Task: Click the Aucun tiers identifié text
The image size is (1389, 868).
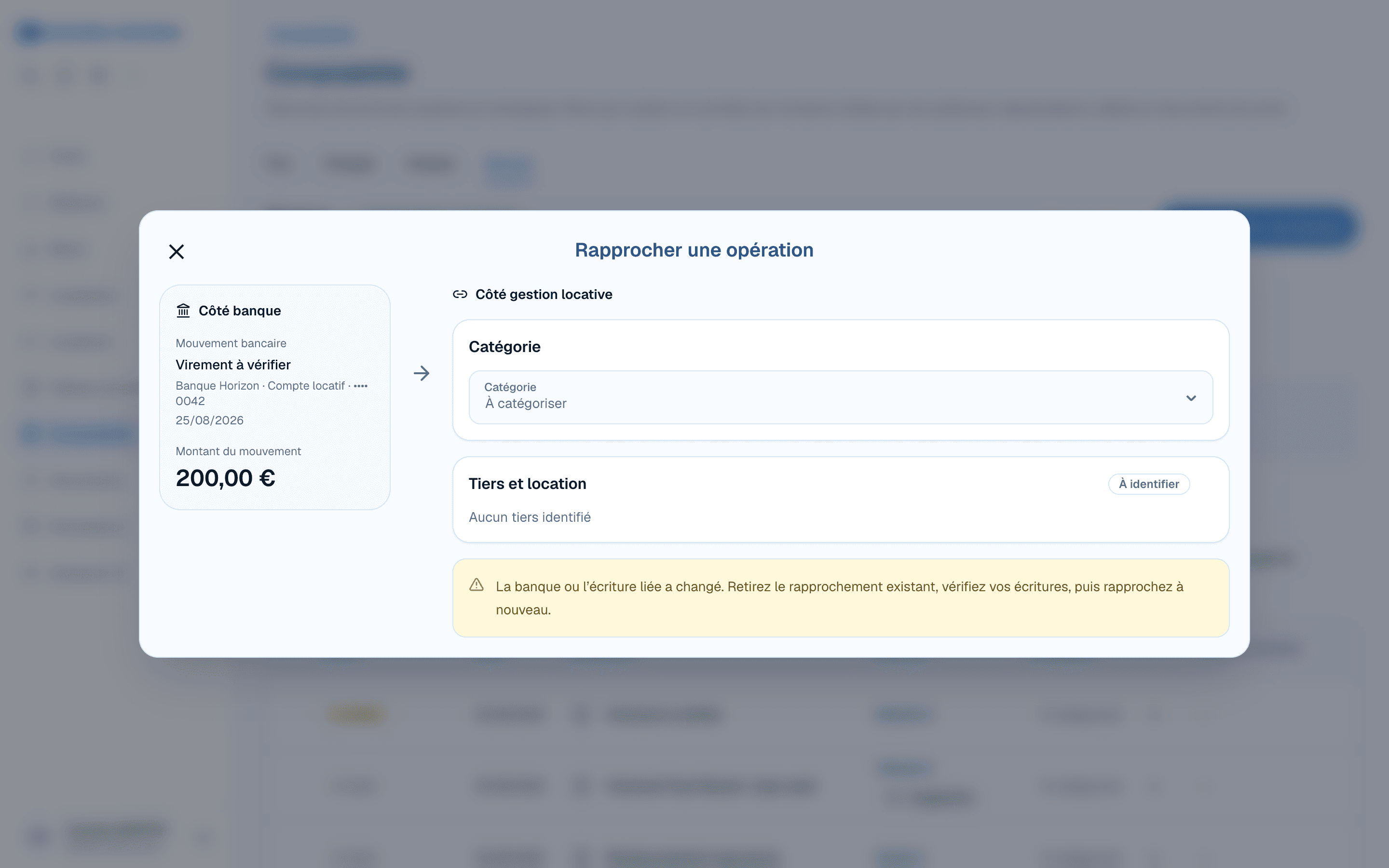Action: 530,517
